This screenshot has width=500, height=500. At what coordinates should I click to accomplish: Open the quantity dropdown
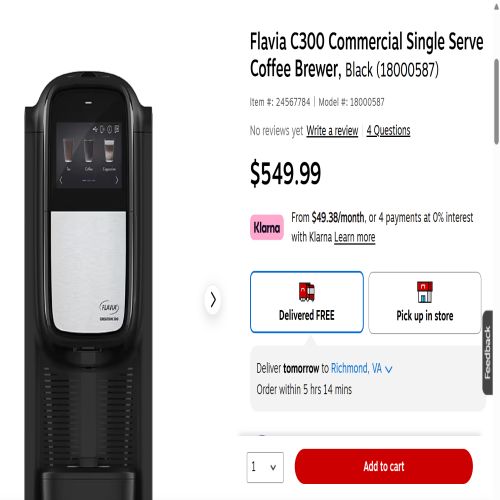pyautogui.click(x=265, y=467)
